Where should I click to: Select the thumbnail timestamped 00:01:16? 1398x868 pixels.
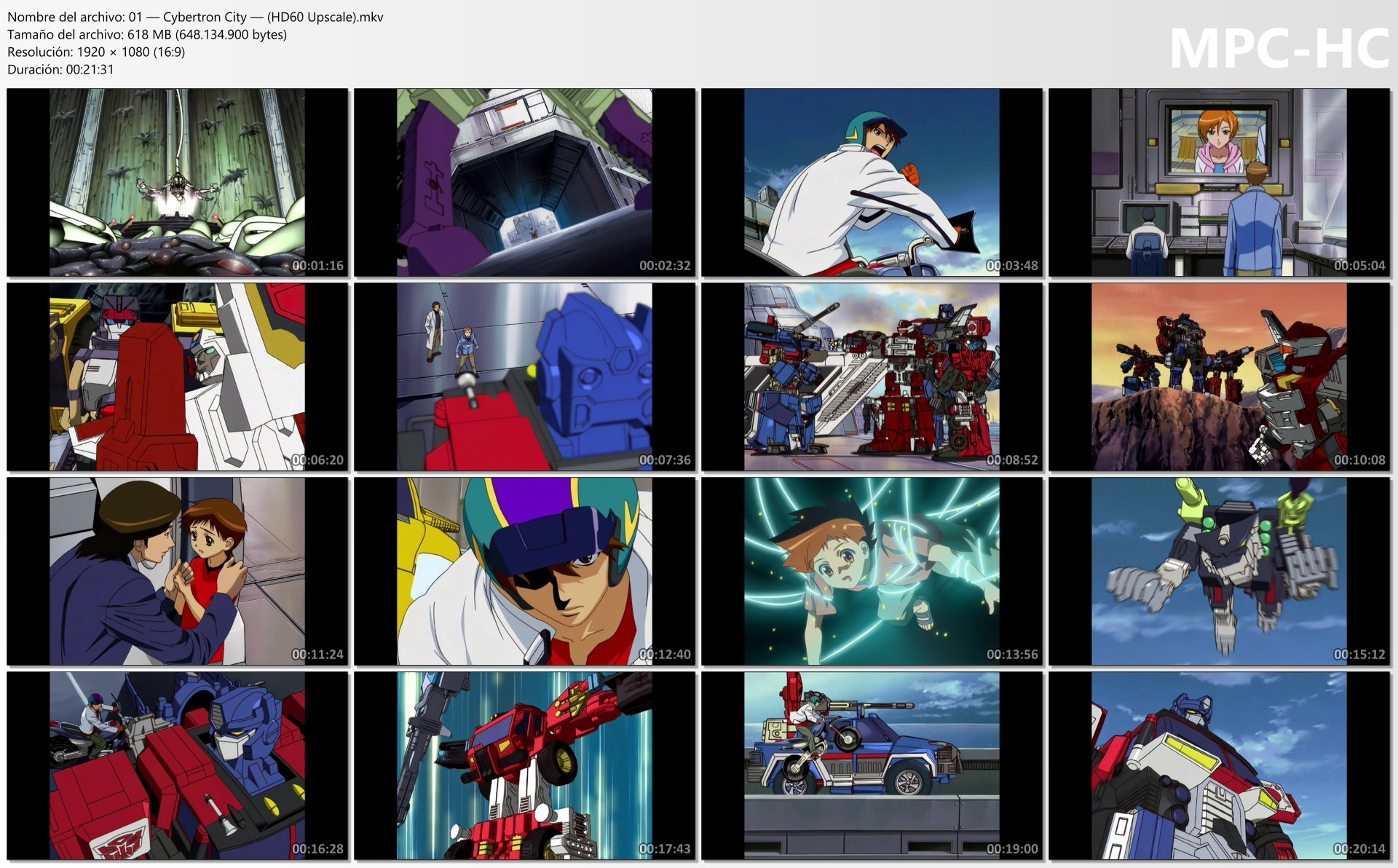tap(178, 182)
